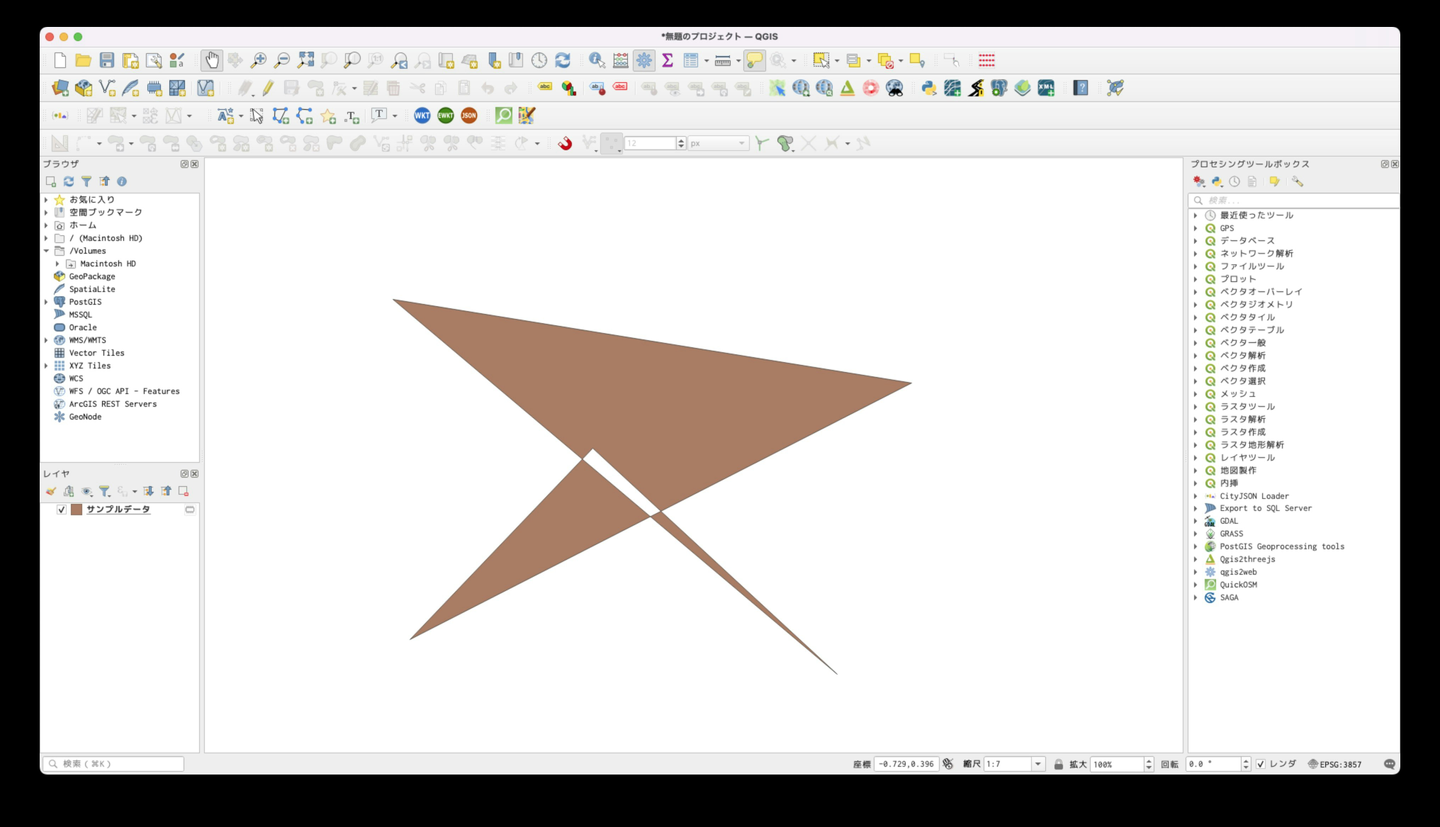1440x827 pixels.
Task: Expand the PostGIS browser node
Action: coord(46,302)
